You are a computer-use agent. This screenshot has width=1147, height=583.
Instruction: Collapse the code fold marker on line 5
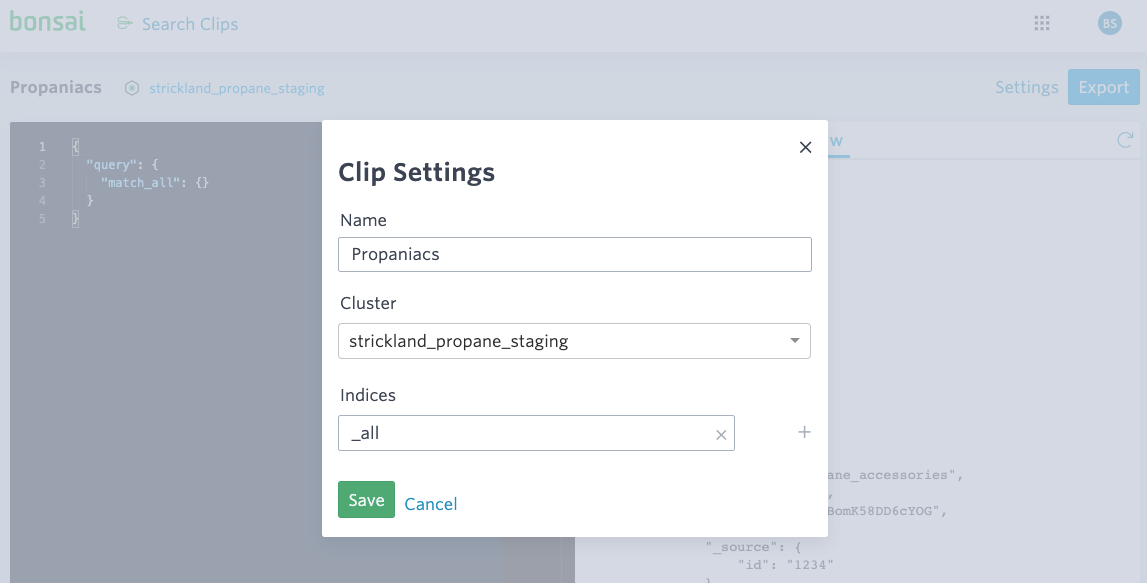tap(76, 218)
